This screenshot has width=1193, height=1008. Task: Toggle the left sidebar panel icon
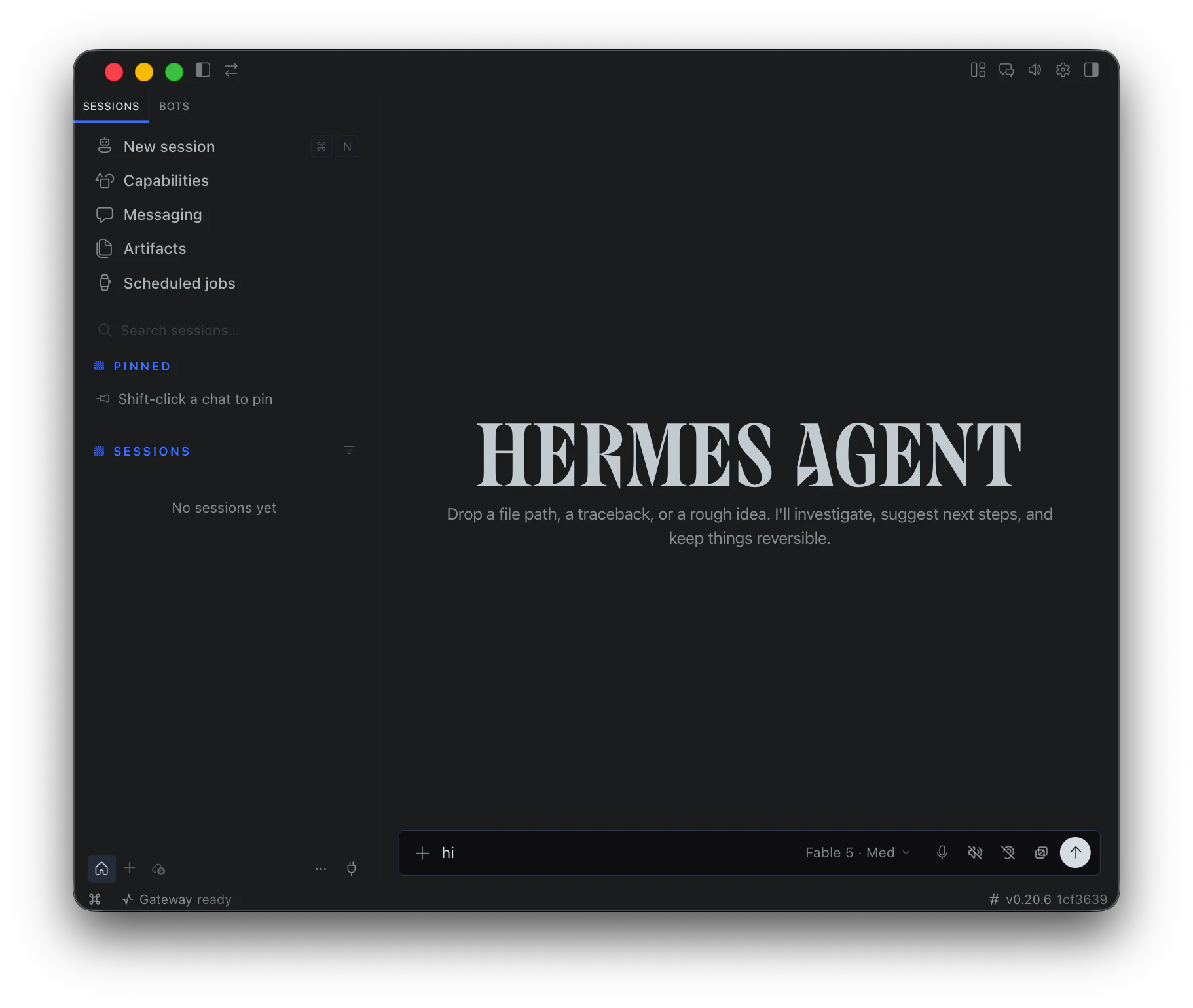(203, 70)
